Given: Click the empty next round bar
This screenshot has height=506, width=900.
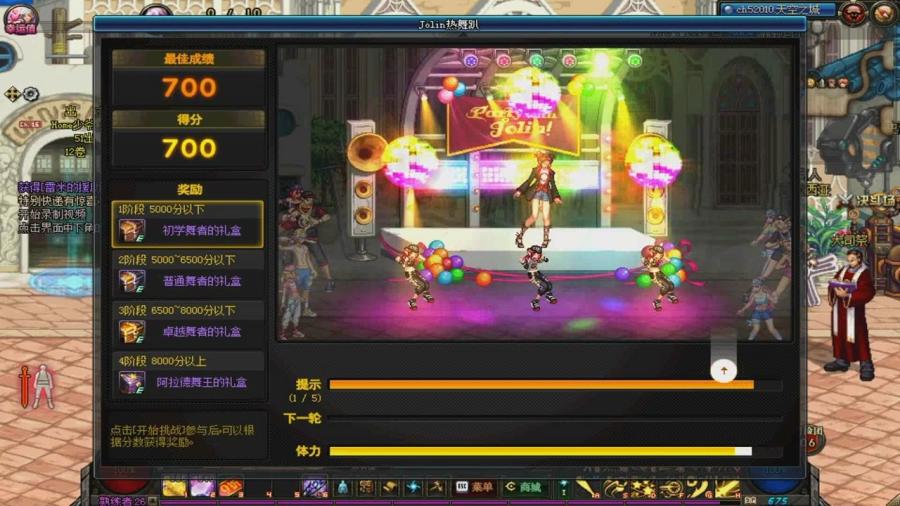Looking at the screenshot, I should tap(556, 419).
